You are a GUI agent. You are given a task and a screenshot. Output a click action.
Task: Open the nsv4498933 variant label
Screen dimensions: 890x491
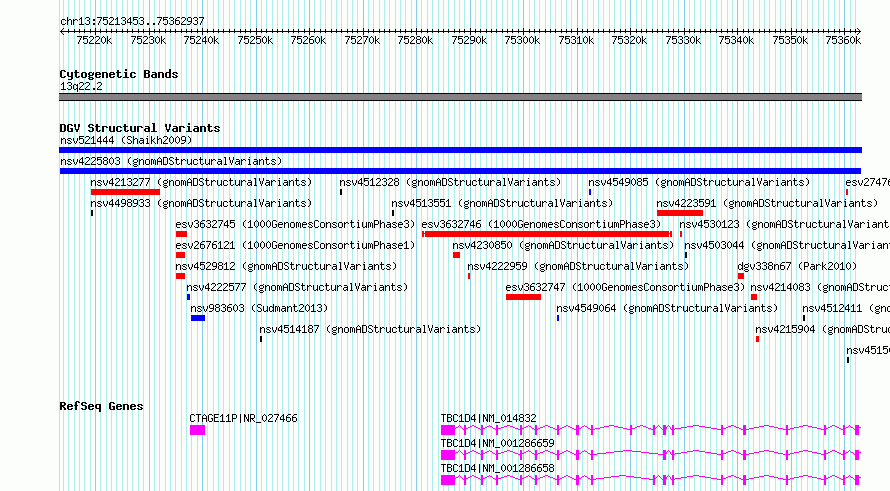point(201,203)
